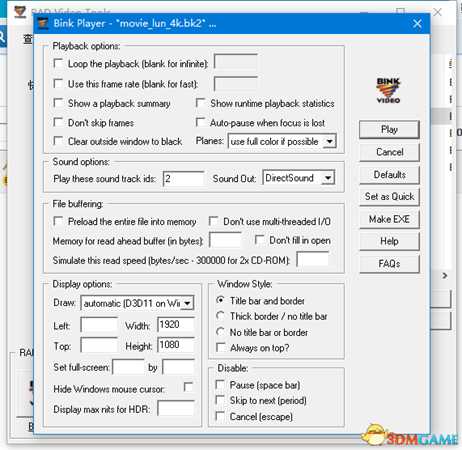
Task: Enable Loop the playback checkbox
Action: (58, 63)
